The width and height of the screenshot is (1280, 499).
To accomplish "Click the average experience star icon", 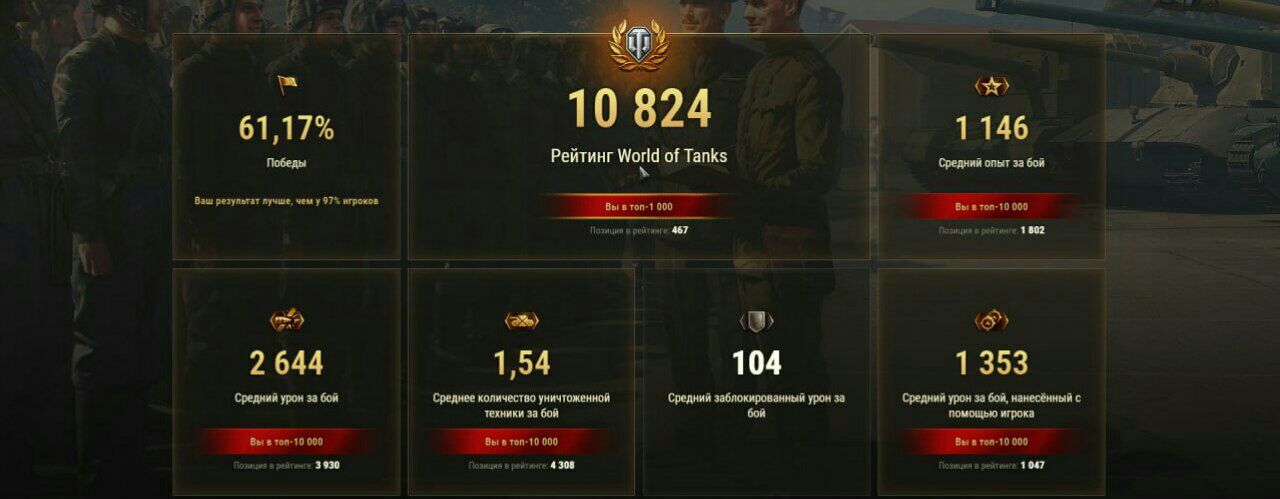I will [991, 86].
